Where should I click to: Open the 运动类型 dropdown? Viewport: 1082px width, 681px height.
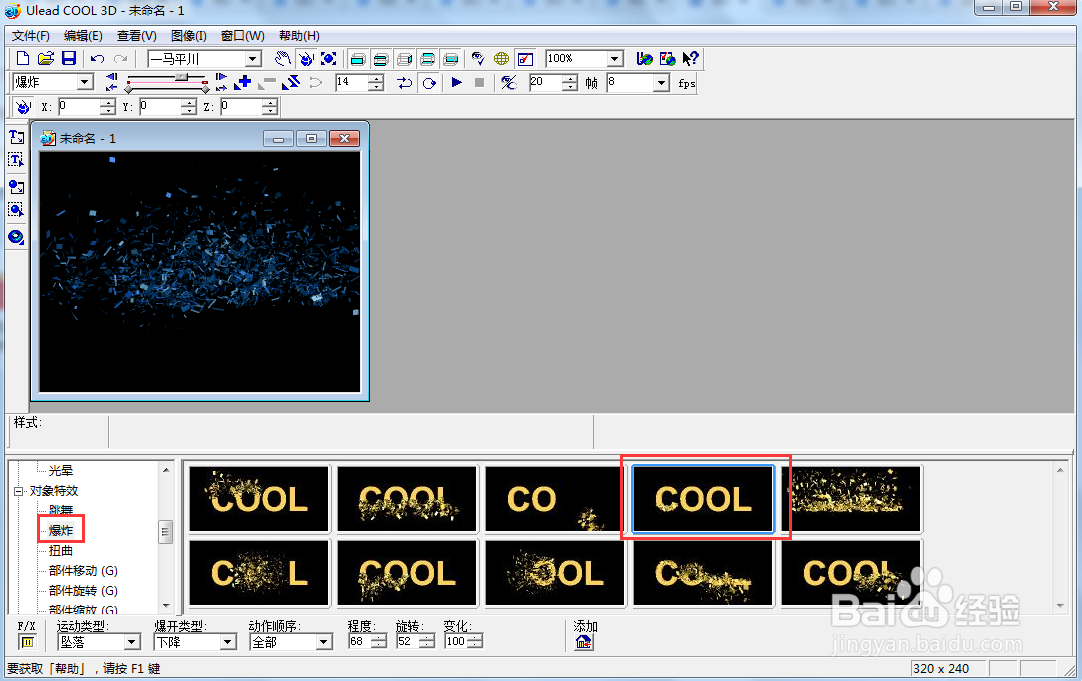coord(132,642)
